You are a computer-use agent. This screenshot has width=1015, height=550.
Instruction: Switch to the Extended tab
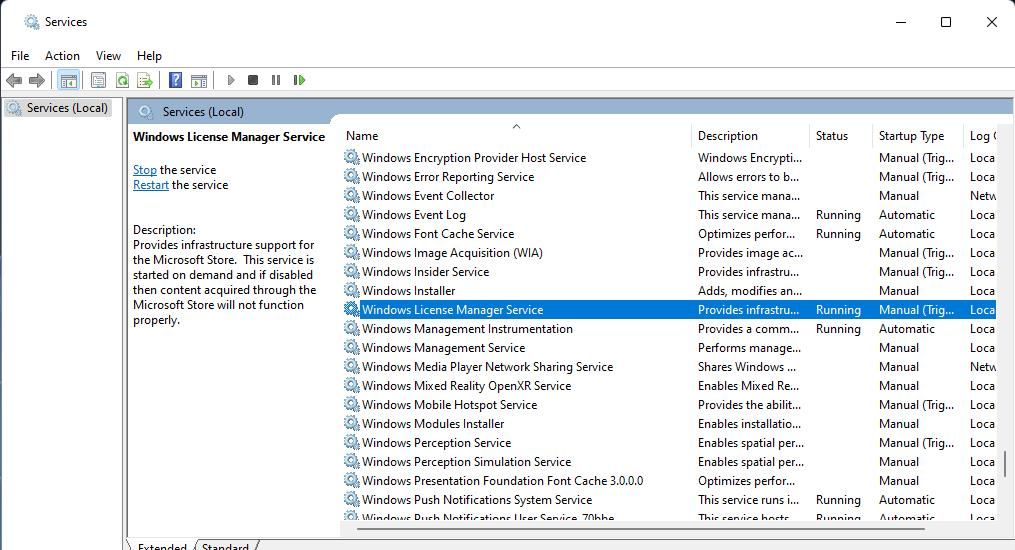pos(161,545)
